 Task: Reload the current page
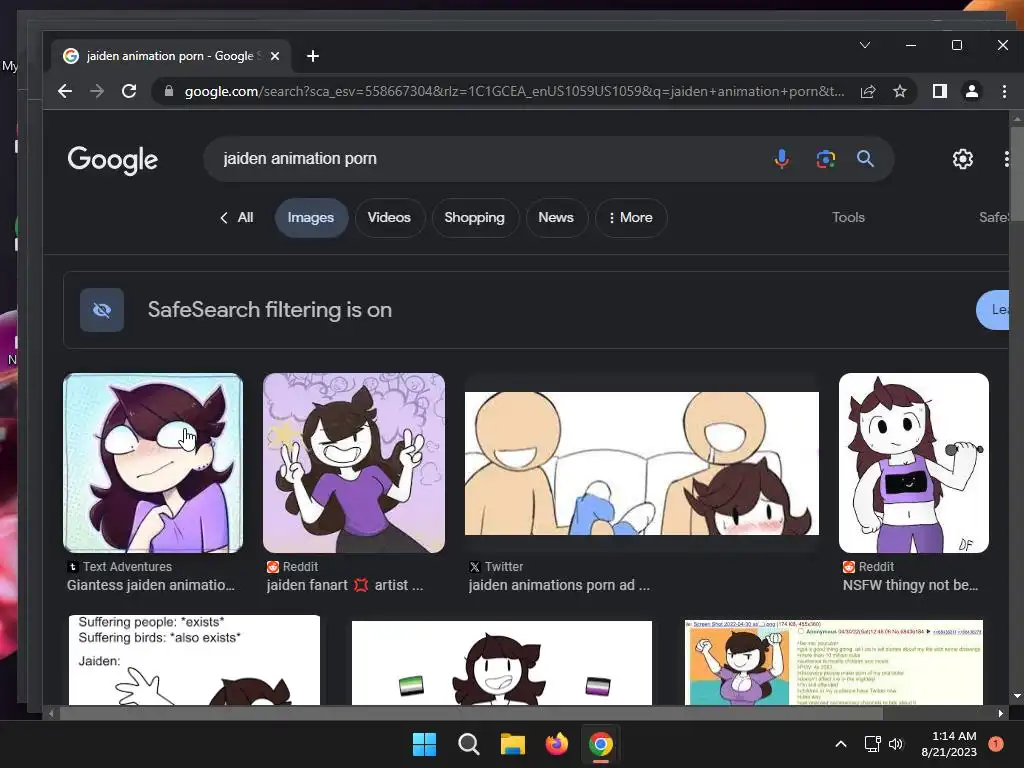[x=129, y=91]
